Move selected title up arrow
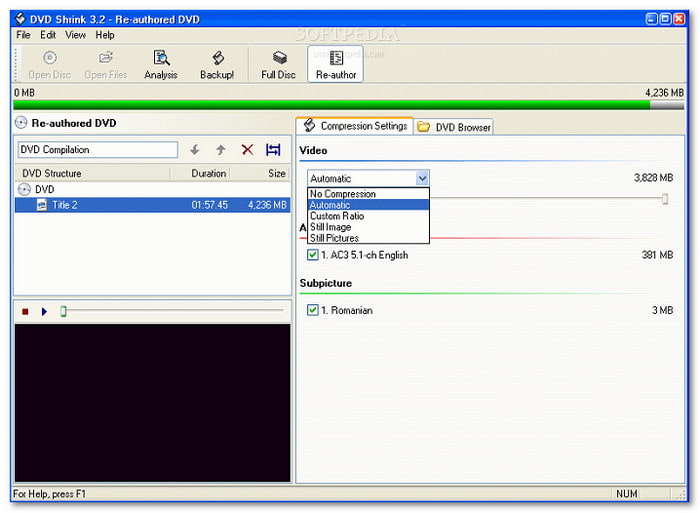This screenshot has height=513, width=700. 221,150
